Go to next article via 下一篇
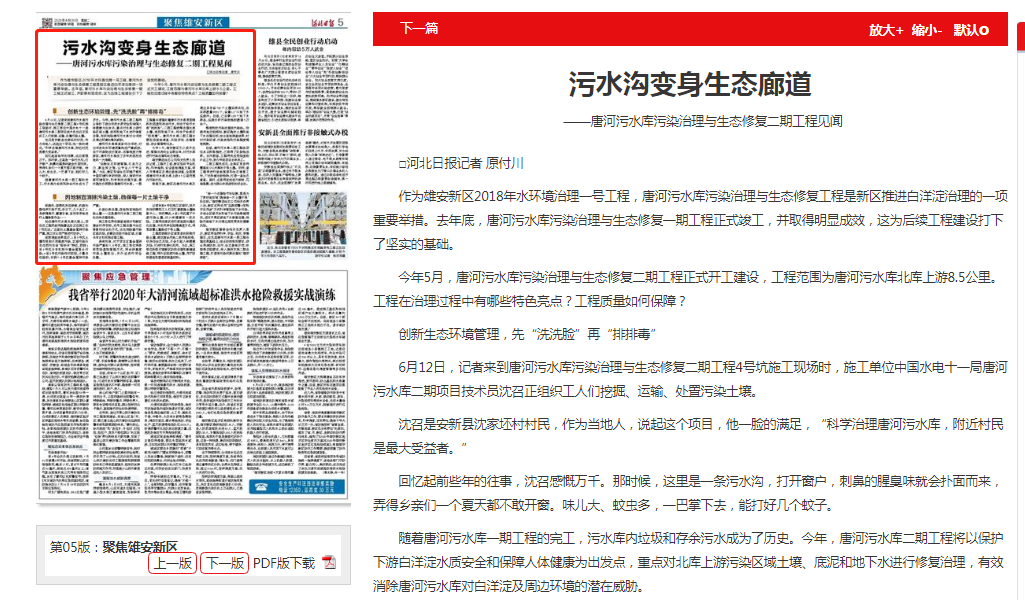 [x=419, y=29]
